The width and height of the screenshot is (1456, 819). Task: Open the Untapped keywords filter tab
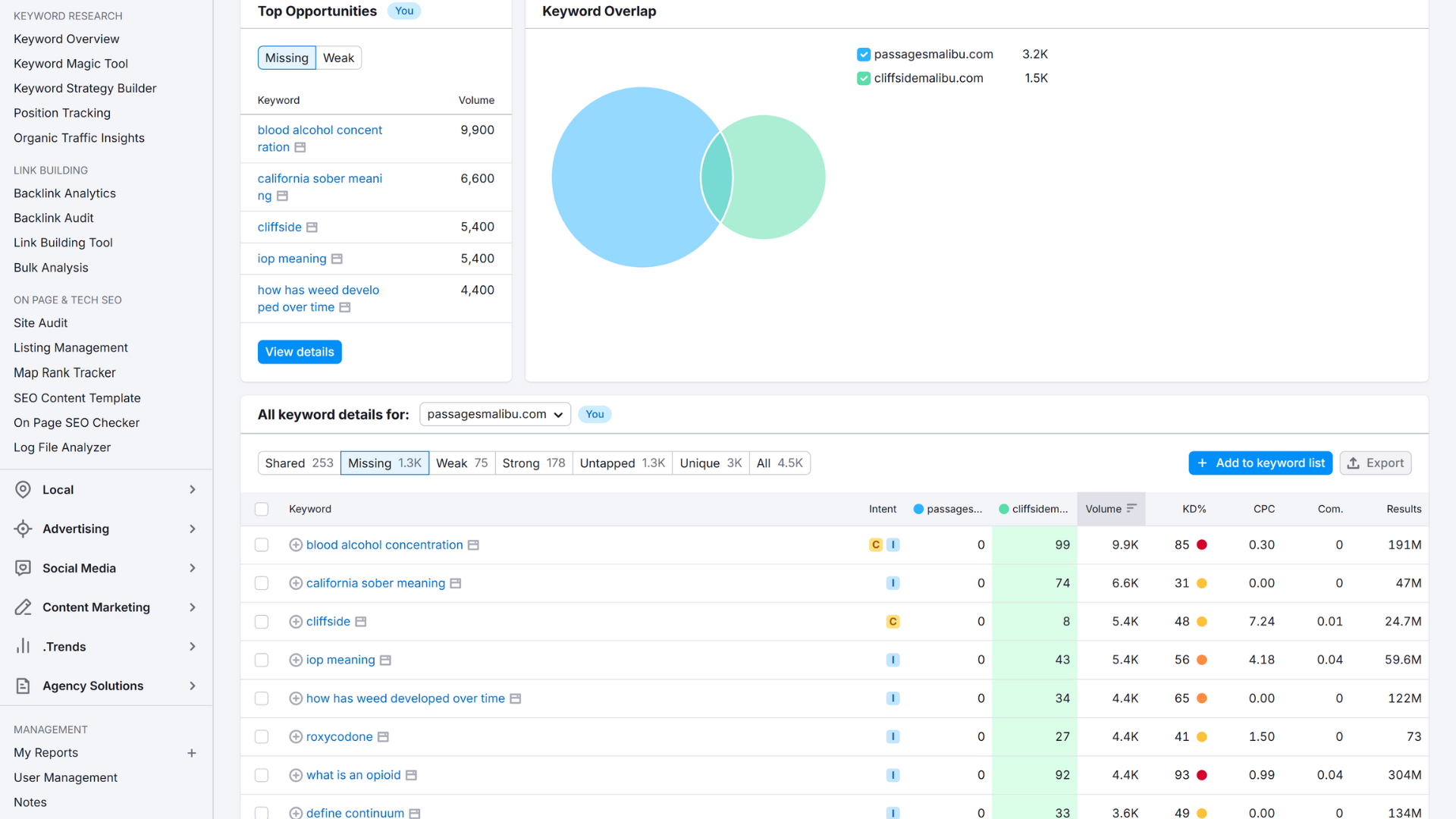tap(622, 463)
